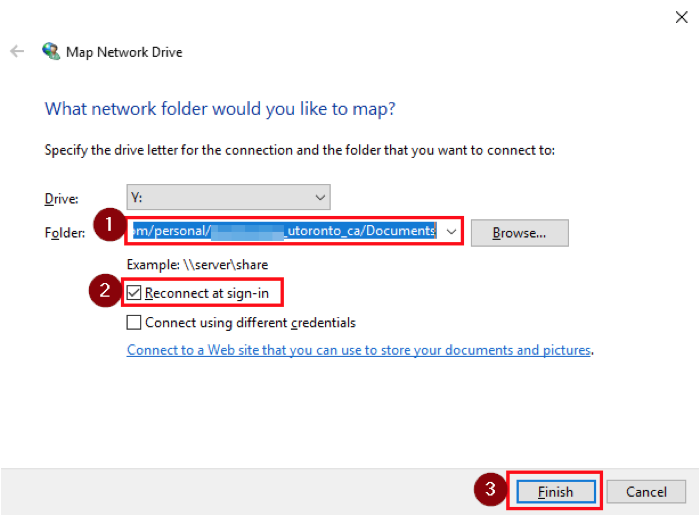The height and width of the screenshot is (516, 700).
Task: Open the Drive letter dropdown
Action: pyautogui.click(x=229, y=197)
